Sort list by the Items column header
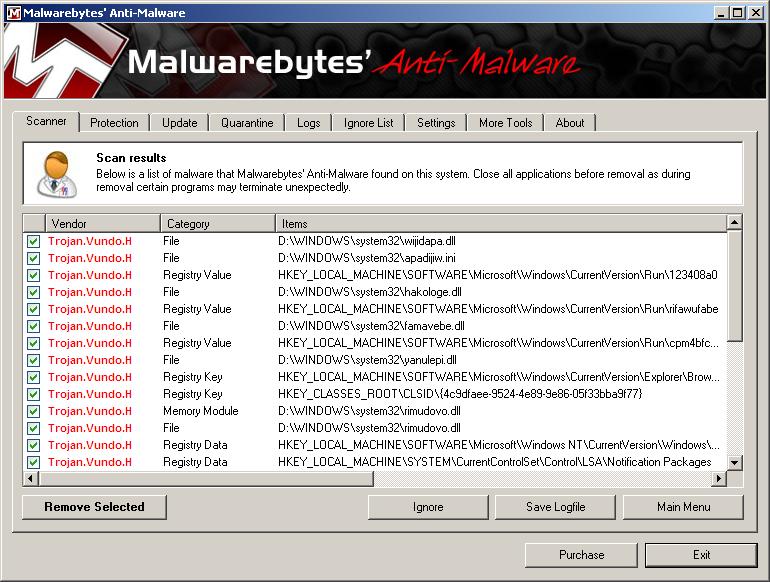The image size is (770, 582). 500,223
